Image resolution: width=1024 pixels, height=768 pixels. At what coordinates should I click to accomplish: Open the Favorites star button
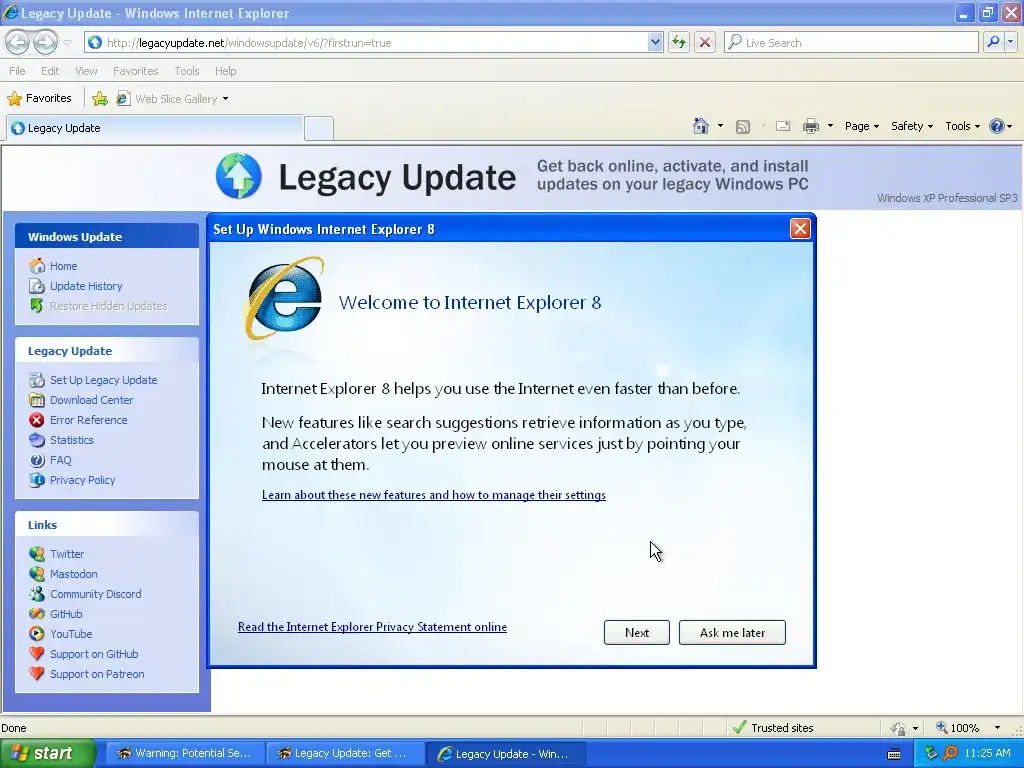(x=39, y=99)
